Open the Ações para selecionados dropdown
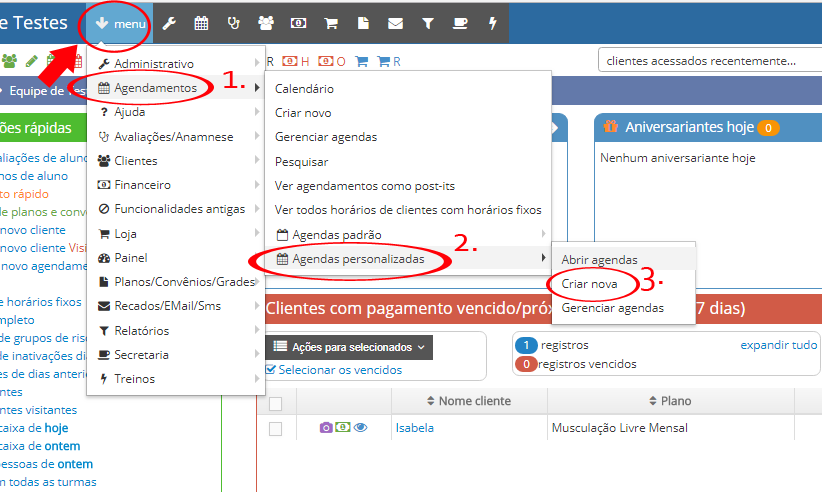The width and height of the screenshot is (822, 492). 349,348
